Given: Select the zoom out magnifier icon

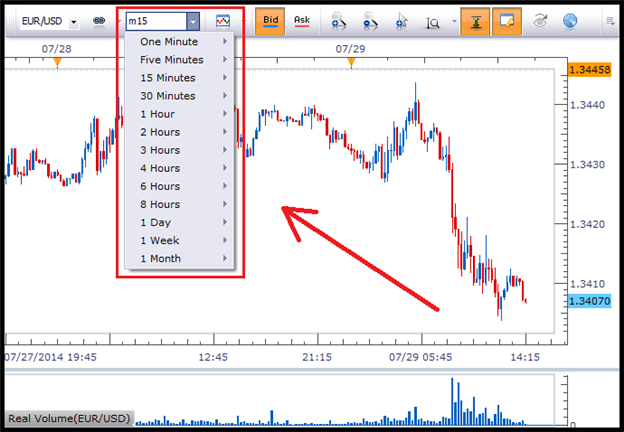Looking at the screenshot, I should tap(370, 21).
